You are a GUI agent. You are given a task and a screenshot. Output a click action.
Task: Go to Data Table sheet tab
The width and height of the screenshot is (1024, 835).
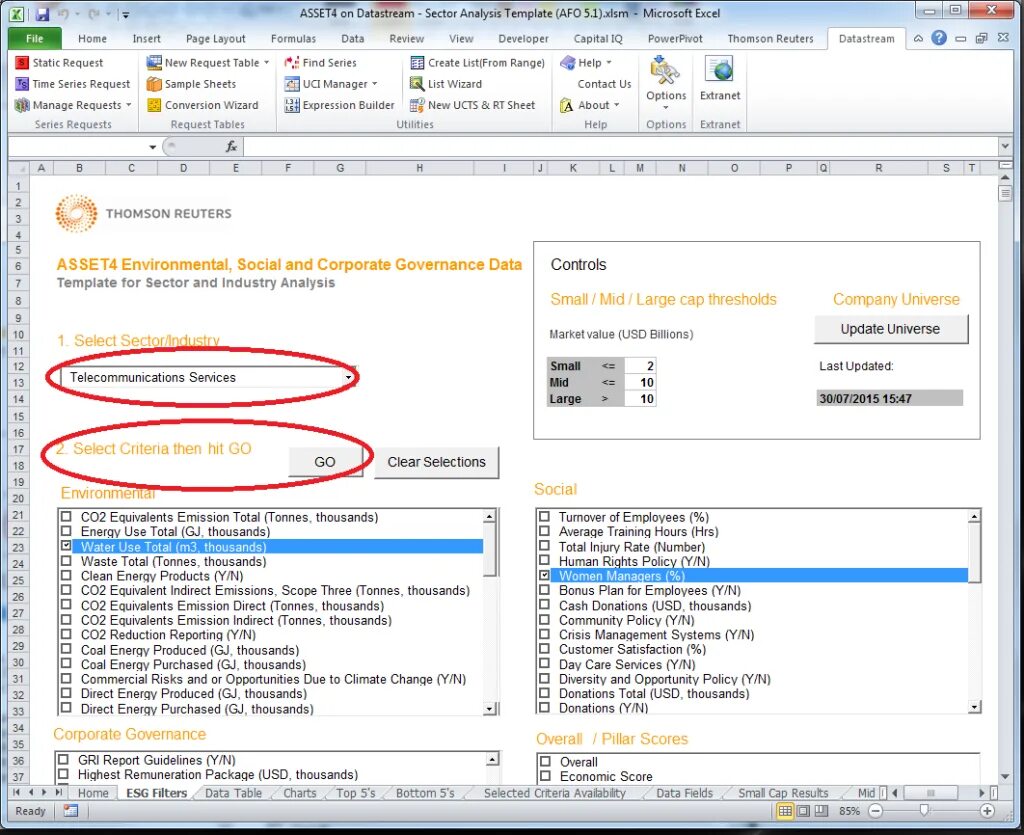(x=233, y=793)
